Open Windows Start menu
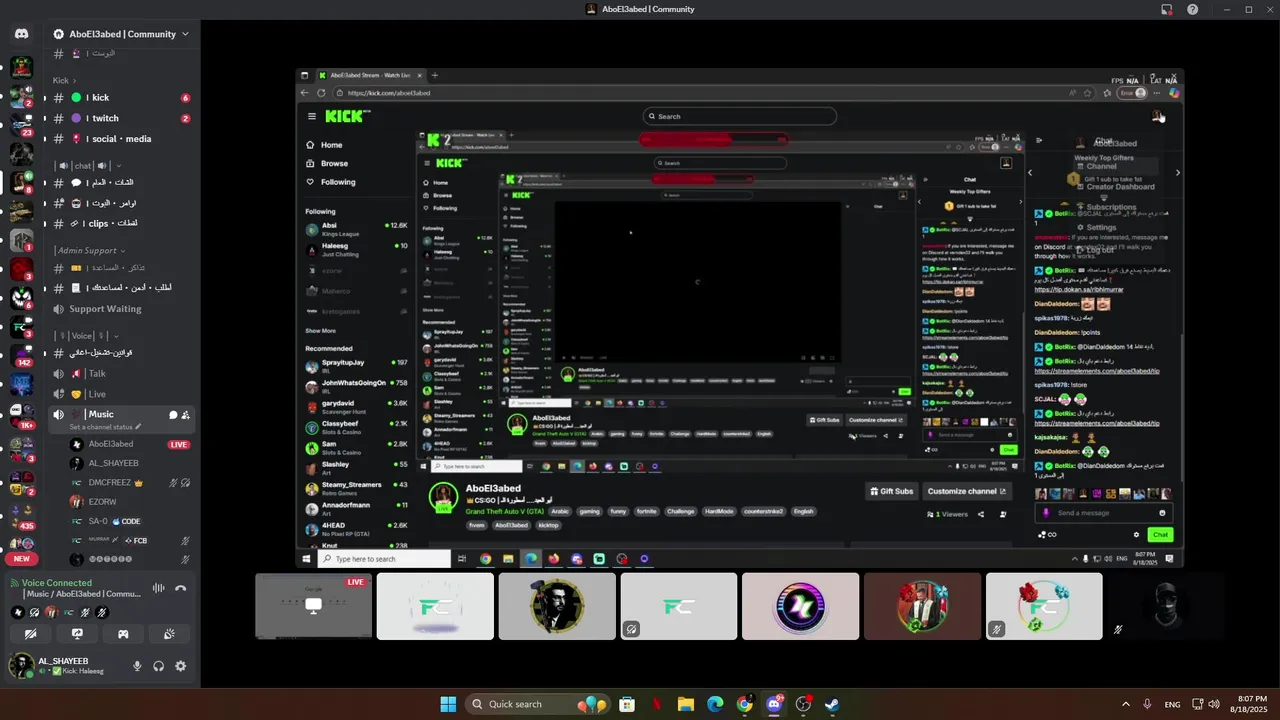This screenshot has height=720, width=1280. 448,704
